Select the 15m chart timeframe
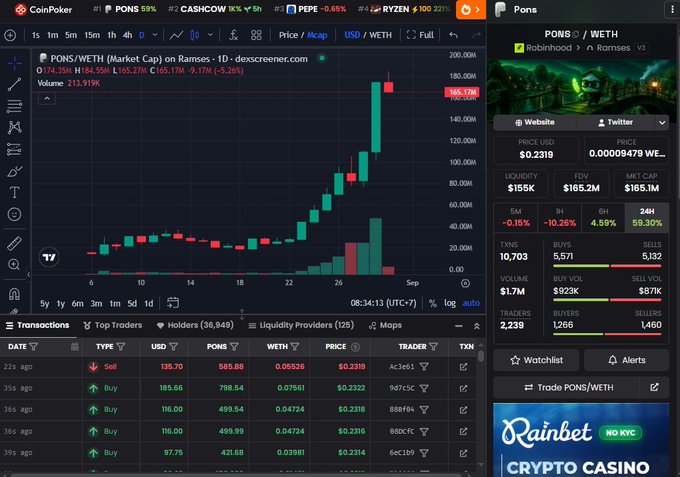This screenshot has width=680, height=477. point(92,35)
